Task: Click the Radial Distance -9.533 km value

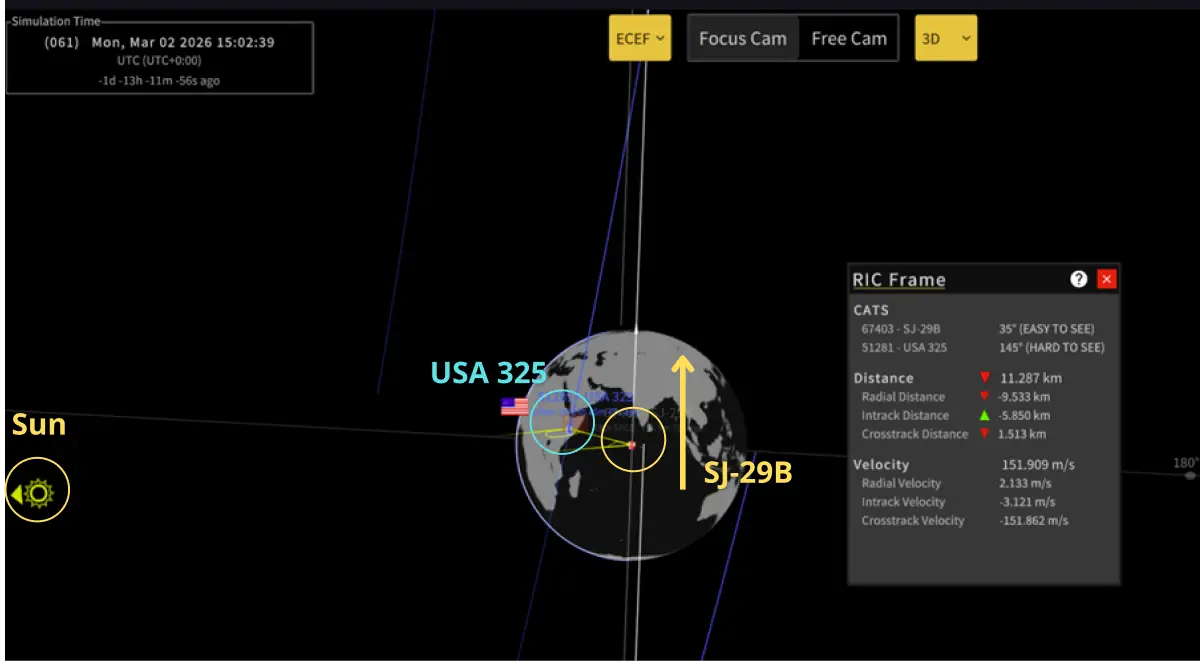Action: tap(1024, 397)
